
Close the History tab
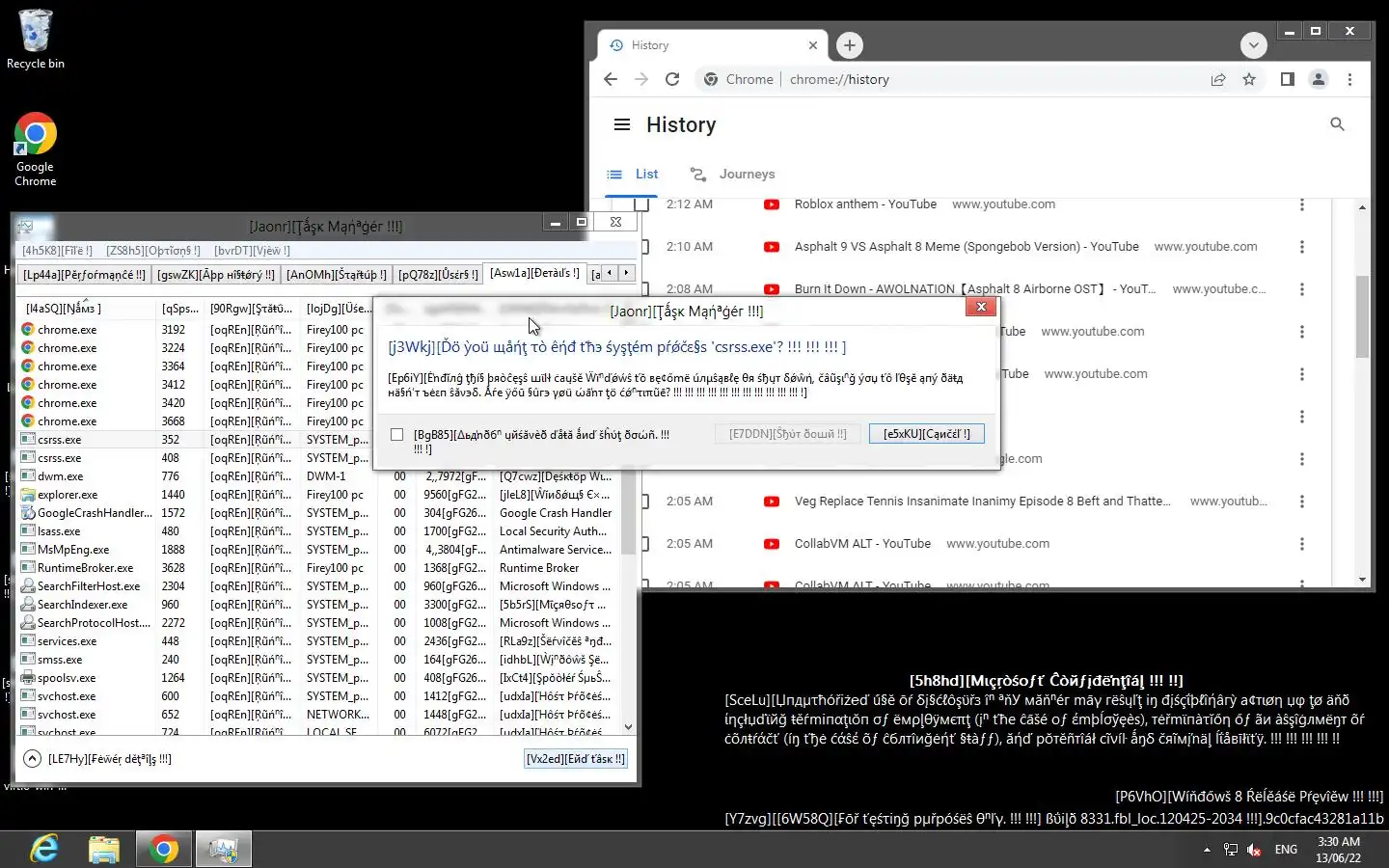point(812,45)
